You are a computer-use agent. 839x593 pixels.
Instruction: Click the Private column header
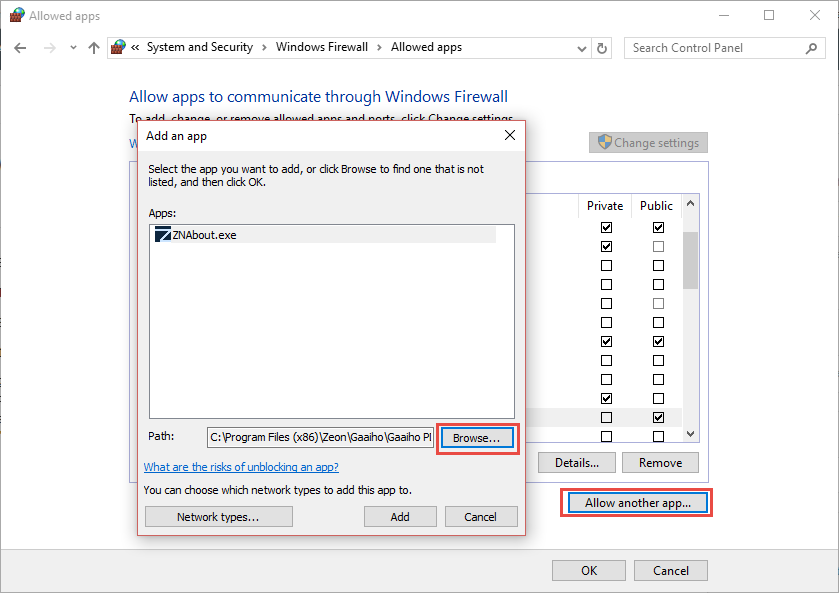pyautogui.click(x=605, y=206)
